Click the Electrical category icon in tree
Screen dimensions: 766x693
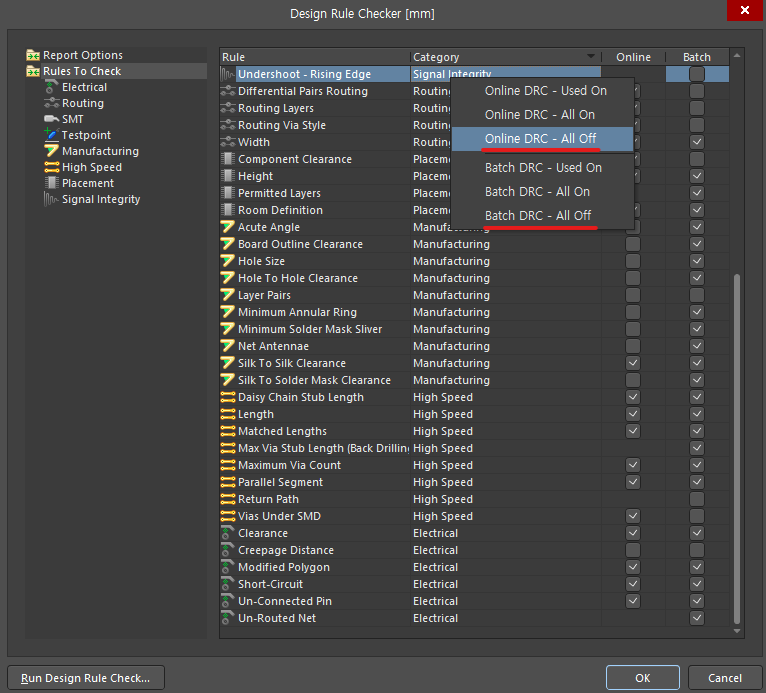click(51, 87)
